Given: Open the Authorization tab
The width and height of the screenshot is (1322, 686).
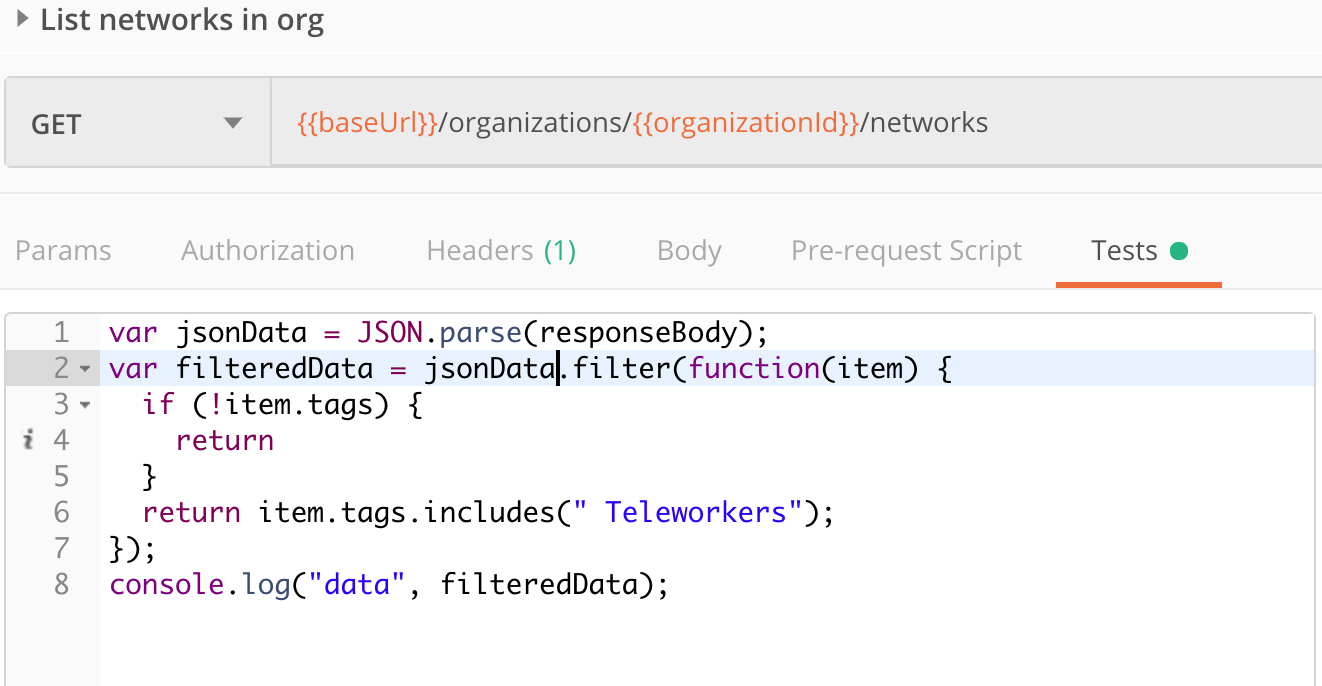Looking at the screenshot, I should tap(268, 251).
